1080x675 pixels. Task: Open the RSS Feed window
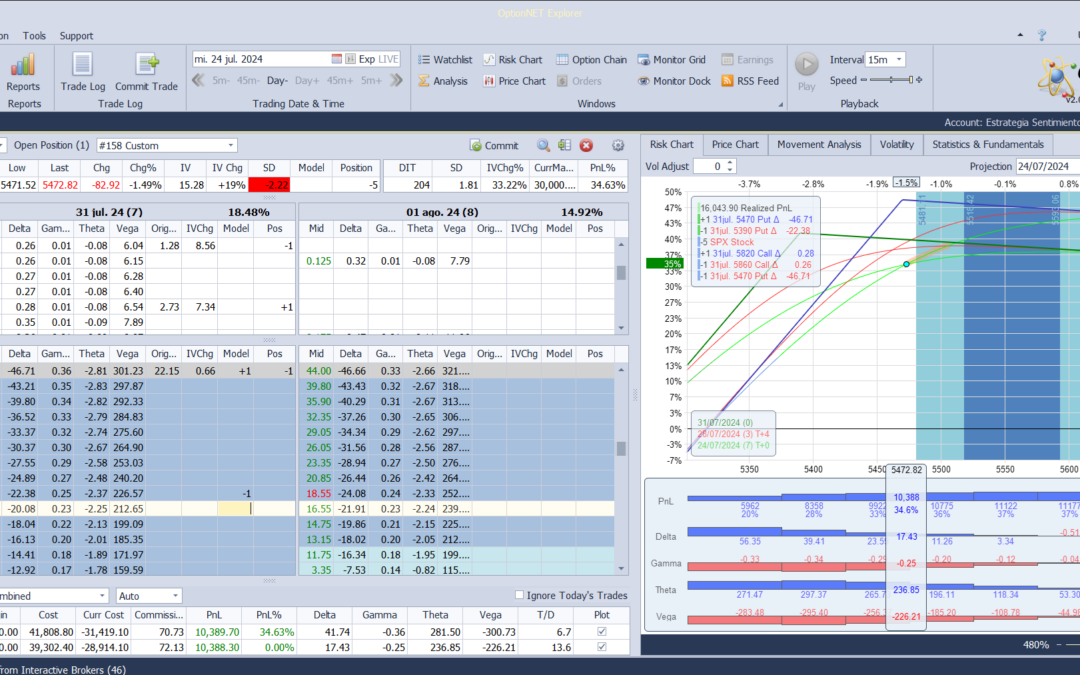749,81
